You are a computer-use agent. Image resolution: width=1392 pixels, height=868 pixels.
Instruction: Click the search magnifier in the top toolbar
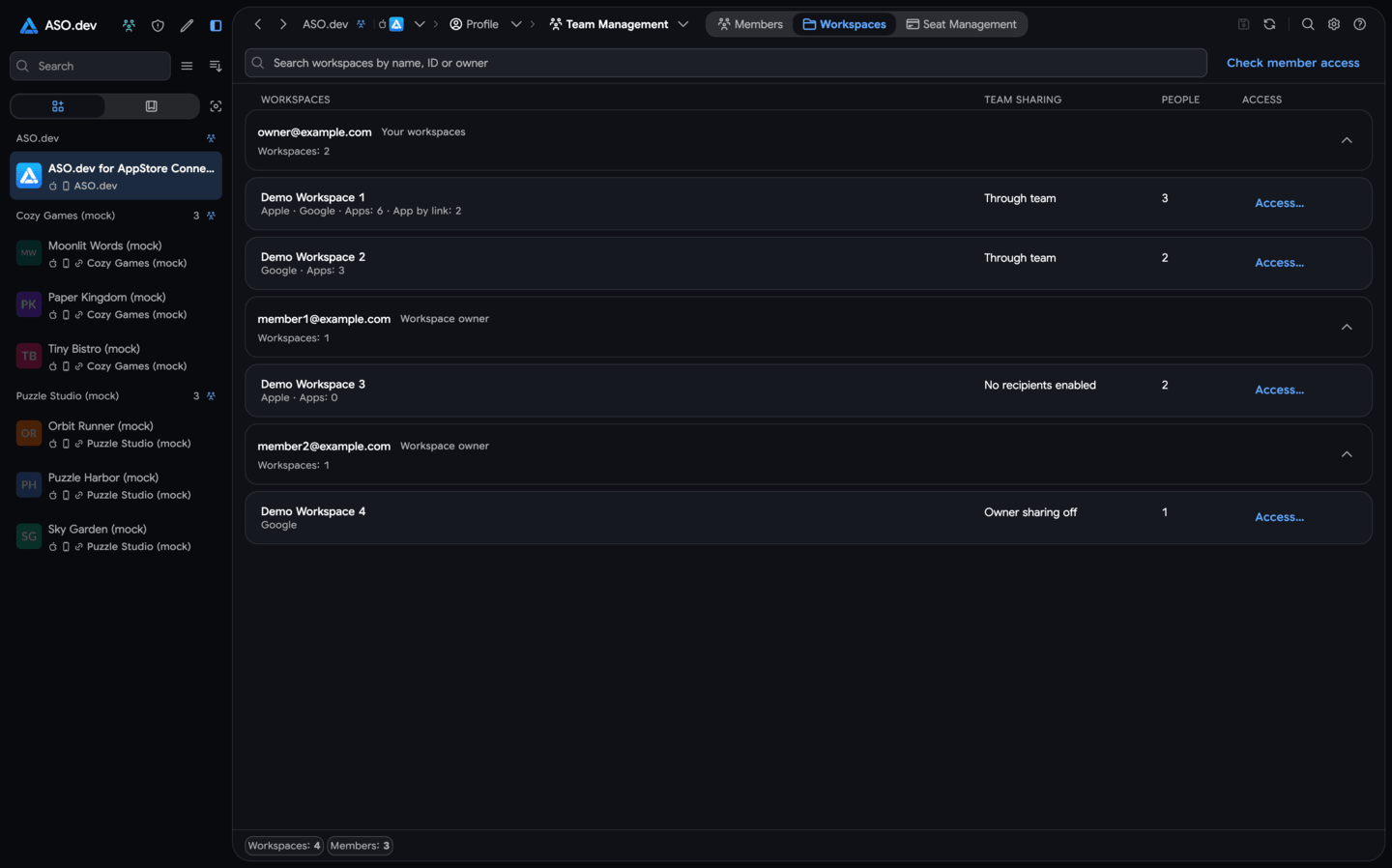click(x=1308, y=24)
